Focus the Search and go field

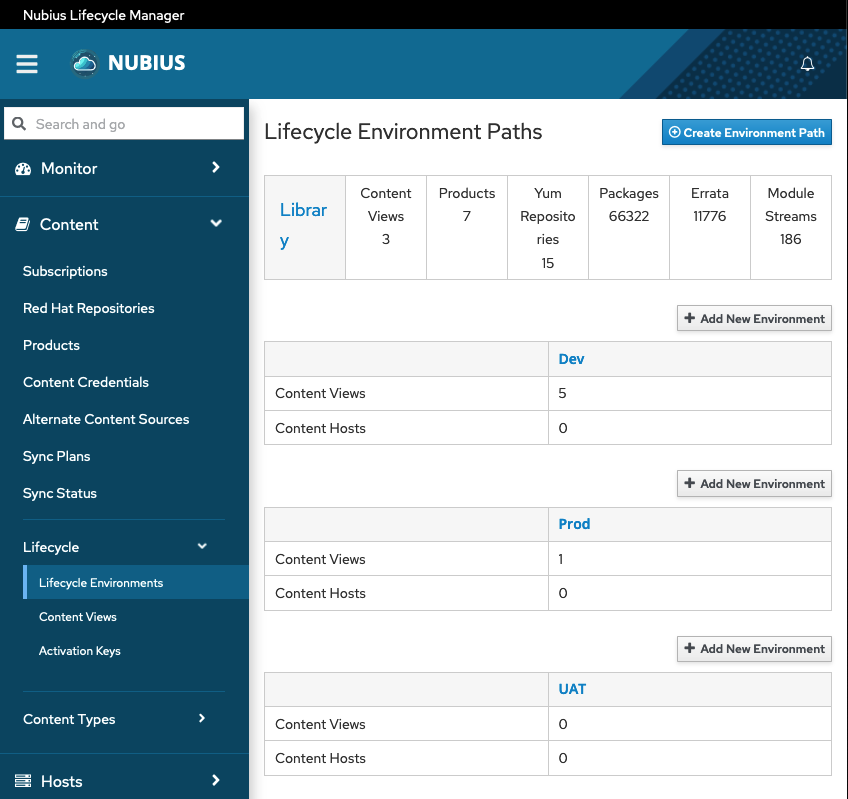coord(124,124)
